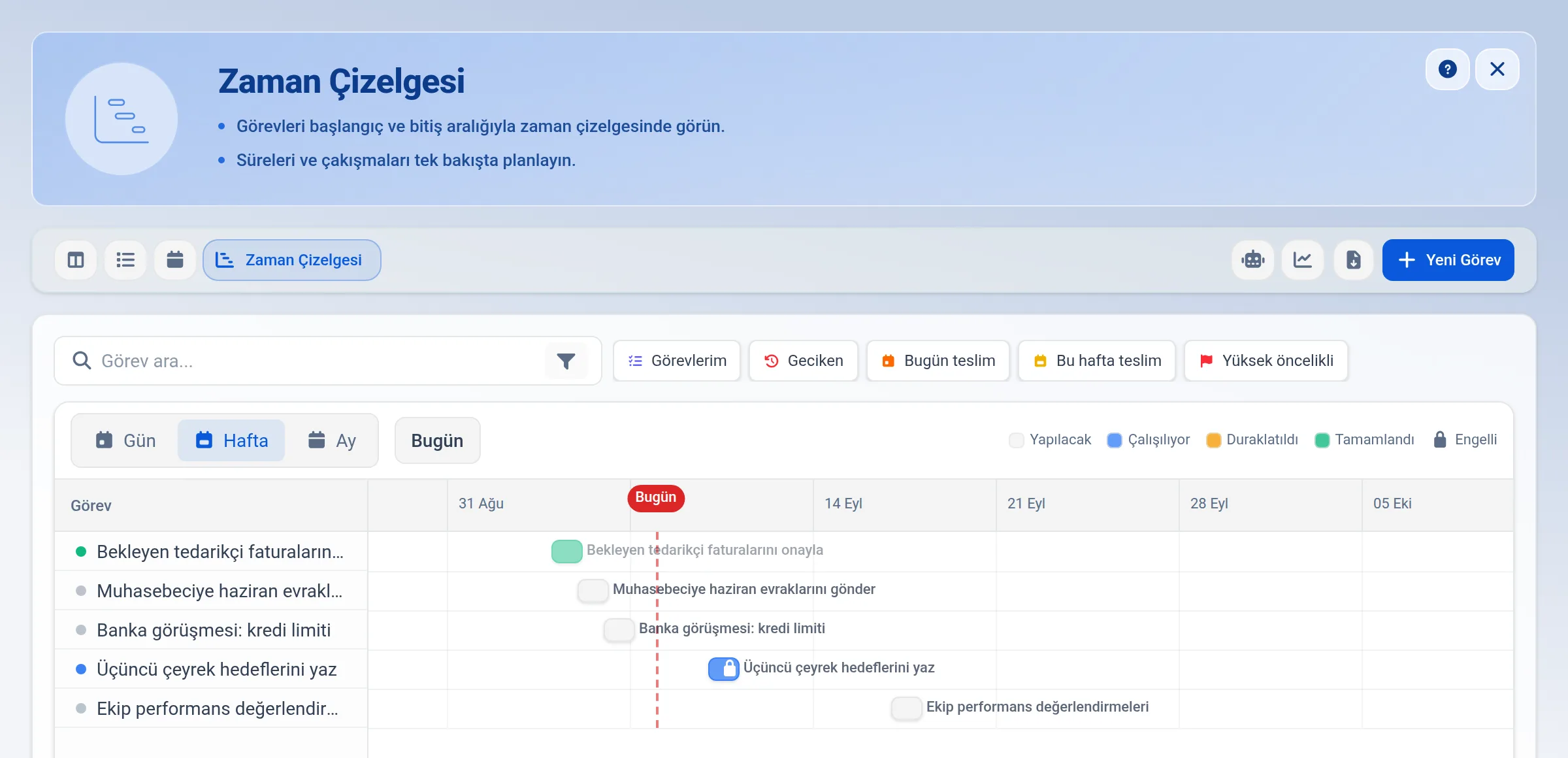Image resolution: width=1568 pixels, height=758 pixels.
Task: Select timeline bar for Banka görüşmesi
Action: click(x=619, y=630)
